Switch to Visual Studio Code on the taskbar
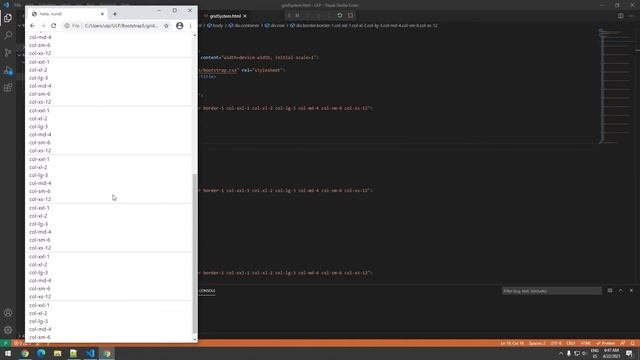 90,353
